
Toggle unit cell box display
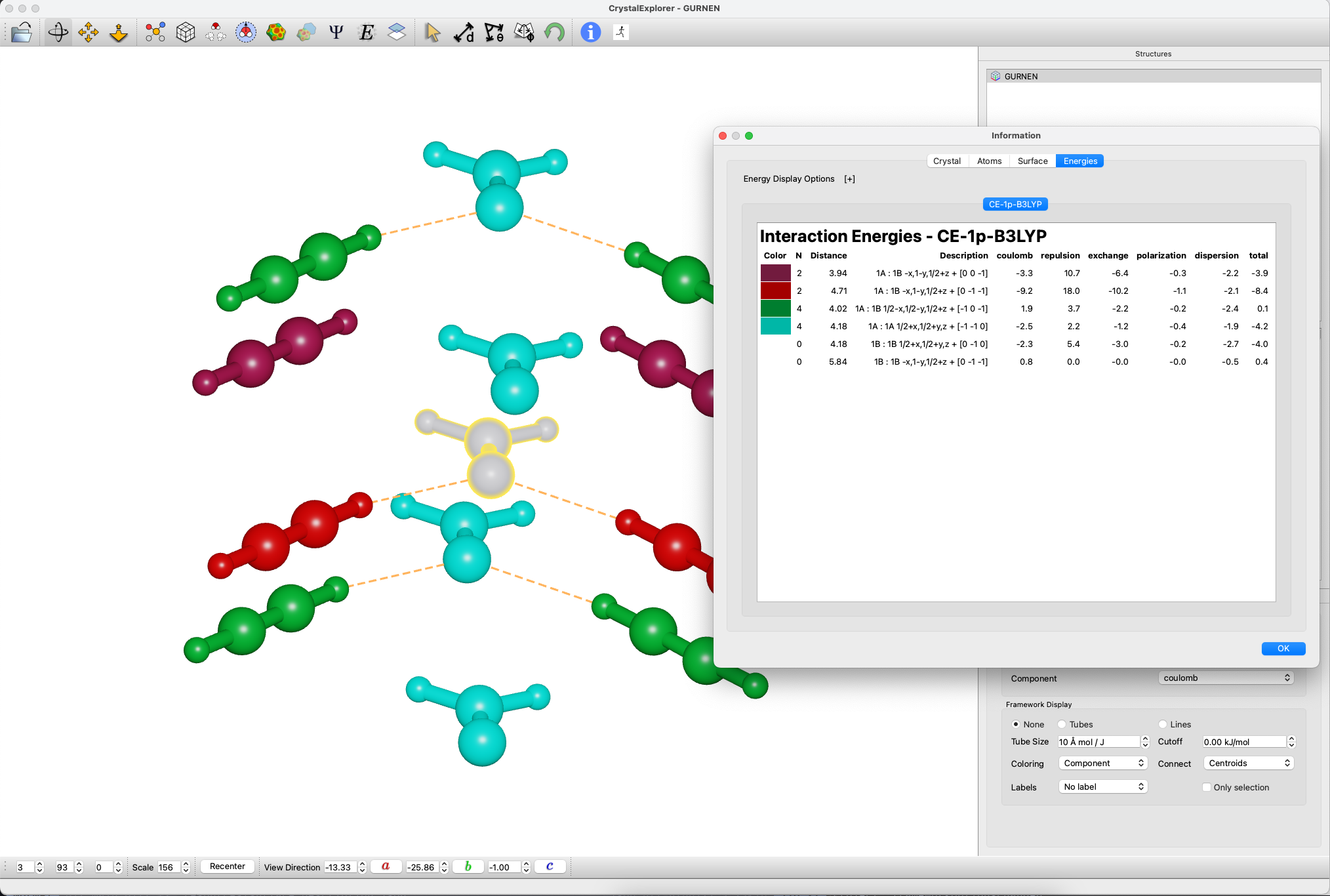pos(186,32)
